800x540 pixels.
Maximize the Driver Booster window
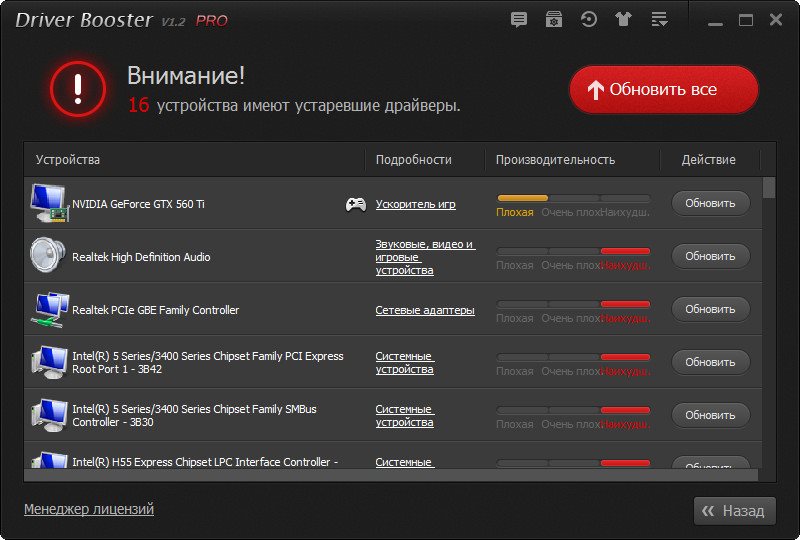click(x=746, y=20)
